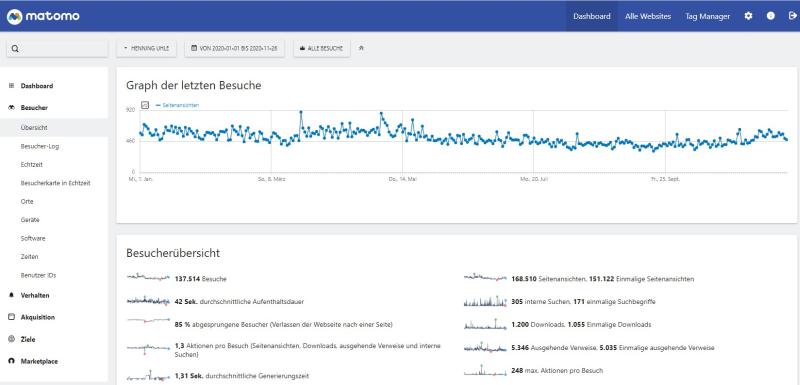
Task: Toggle the Seitenansichten legend series
Action: coord(177,105)
